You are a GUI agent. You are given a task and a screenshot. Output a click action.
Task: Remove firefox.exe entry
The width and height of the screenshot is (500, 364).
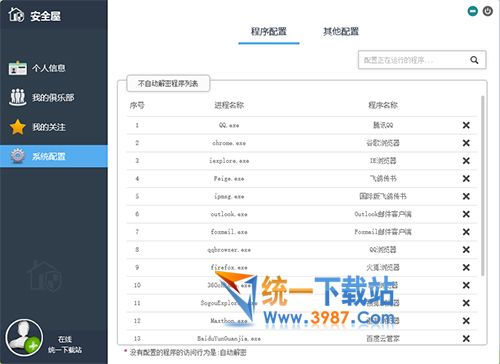[x=466, y=267]
